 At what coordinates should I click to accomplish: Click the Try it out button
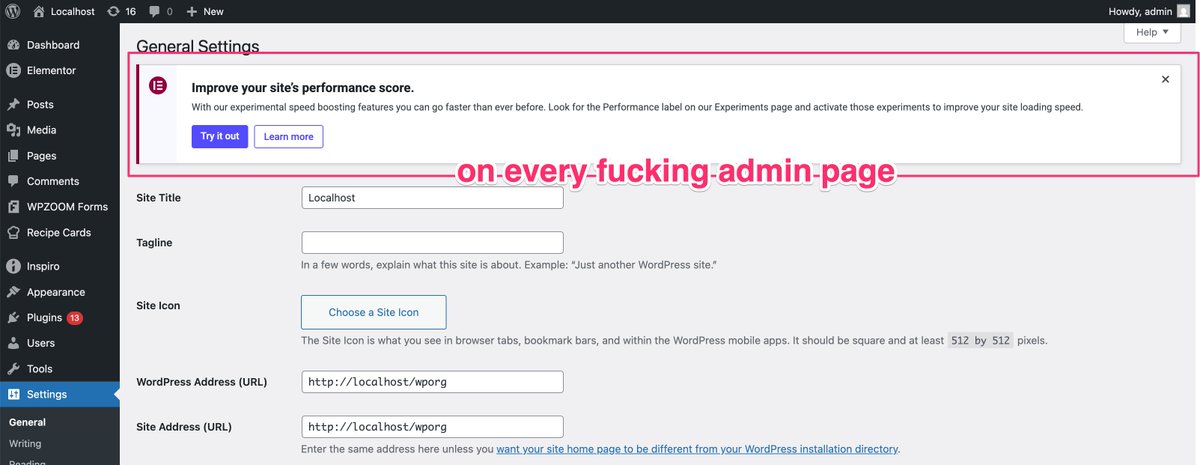(219, 136)
